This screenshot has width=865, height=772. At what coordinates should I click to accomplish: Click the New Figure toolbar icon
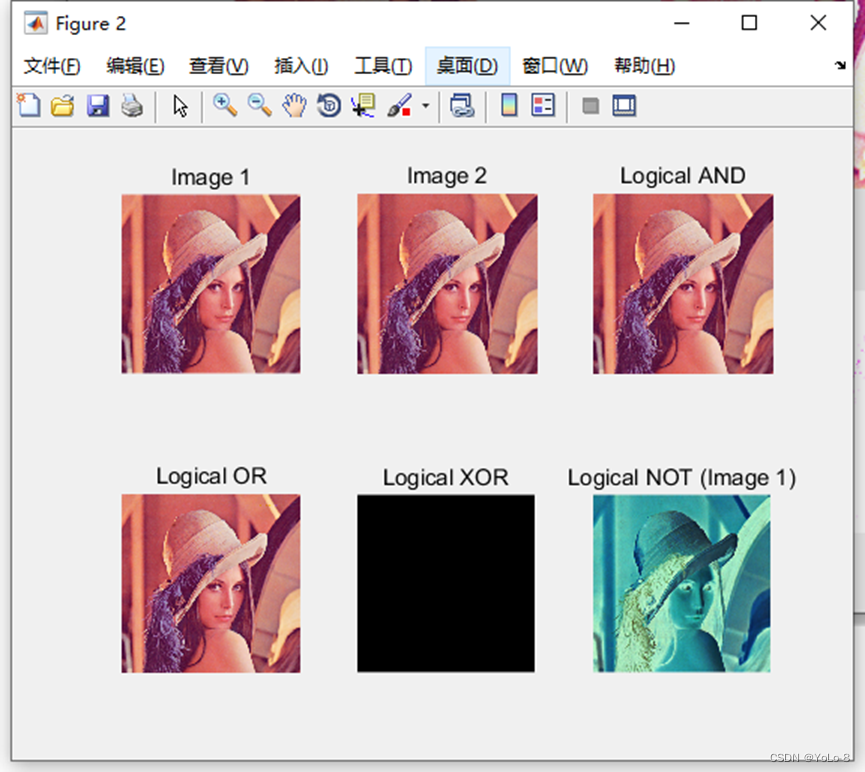[29, 105]
